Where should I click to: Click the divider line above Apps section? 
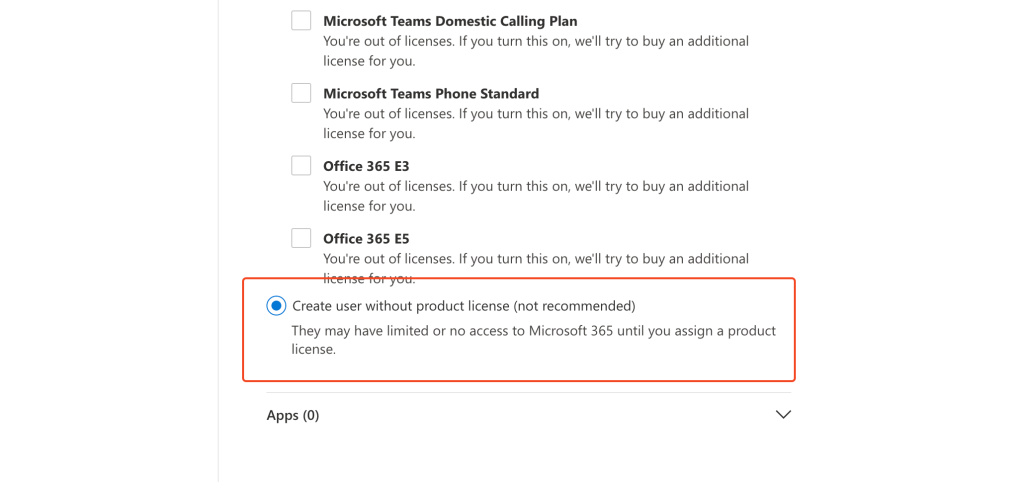pos(528,392)
